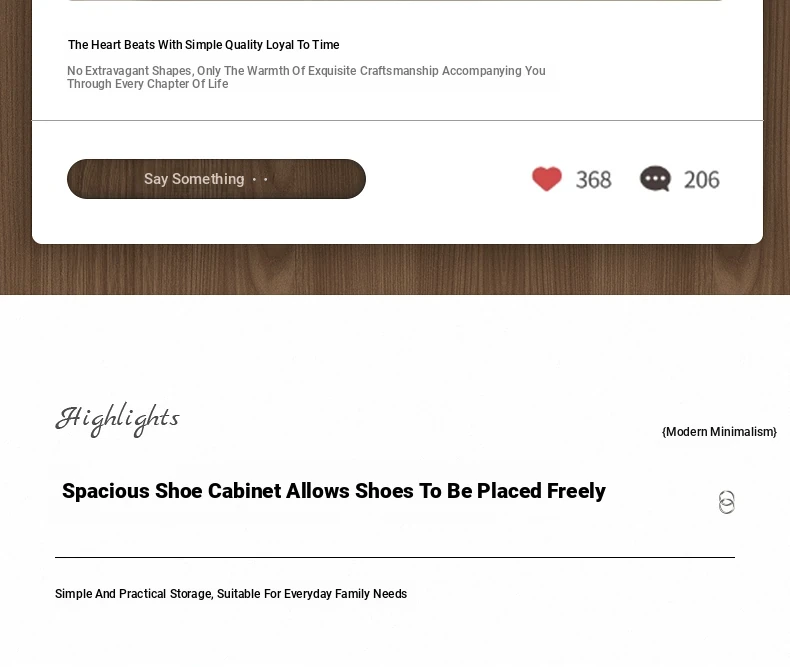Select the 206 comments count
This screenshot has width=790, height=667.
701,180
